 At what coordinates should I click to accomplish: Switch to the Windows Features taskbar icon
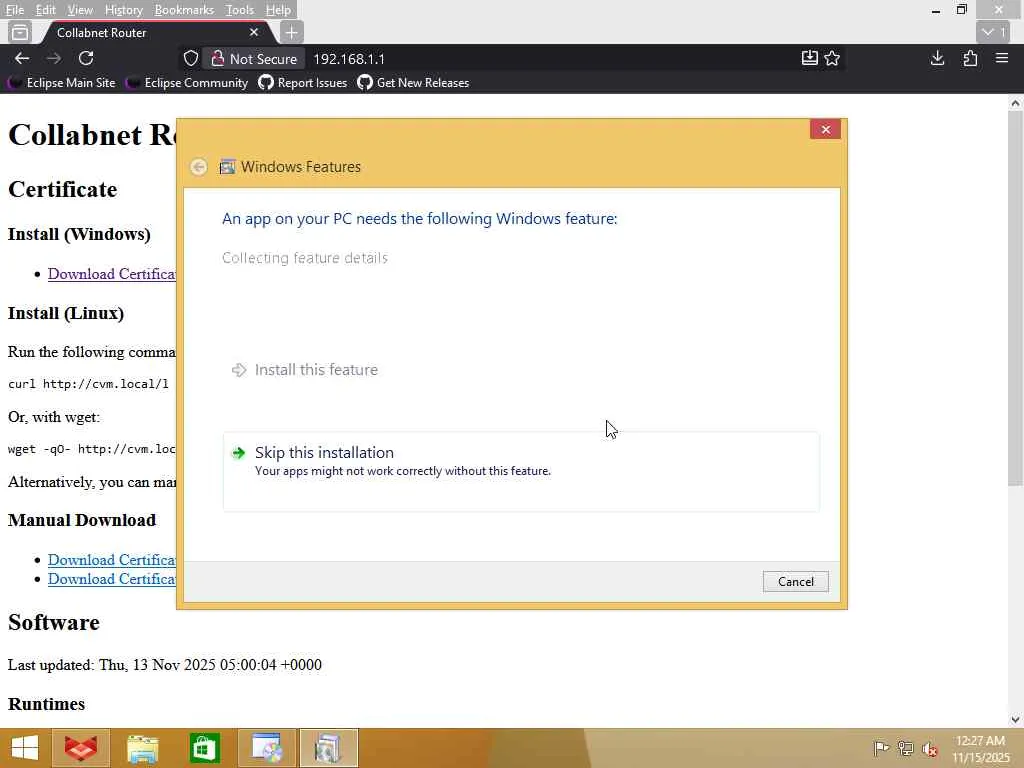328,748
